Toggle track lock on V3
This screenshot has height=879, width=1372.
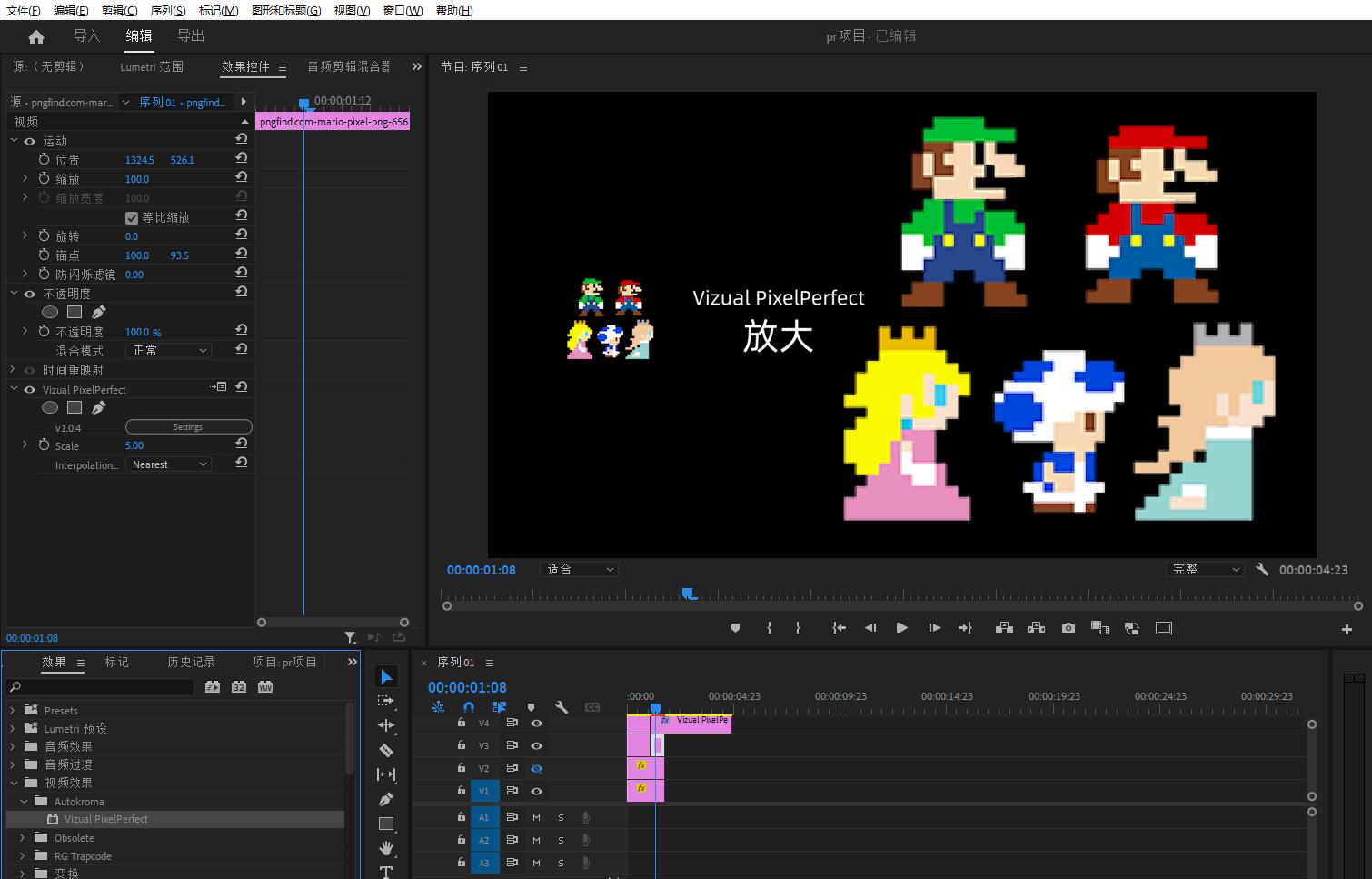(462, 745)
